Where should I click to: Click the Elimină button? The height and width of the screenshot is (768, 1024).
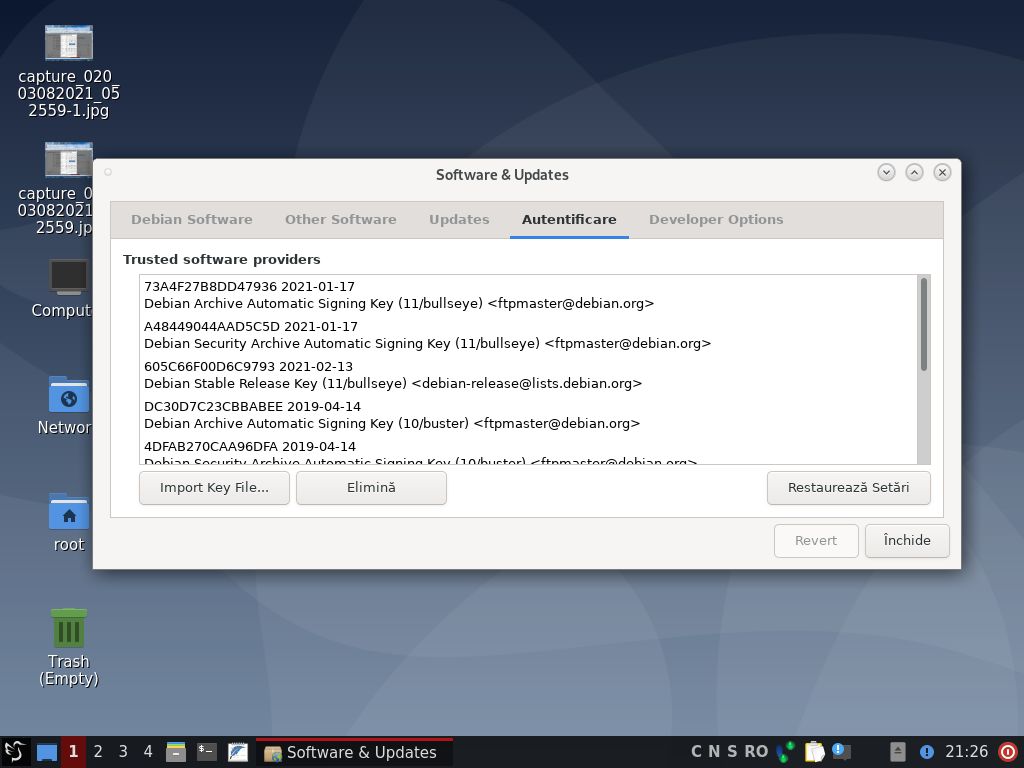click(371, 488)
